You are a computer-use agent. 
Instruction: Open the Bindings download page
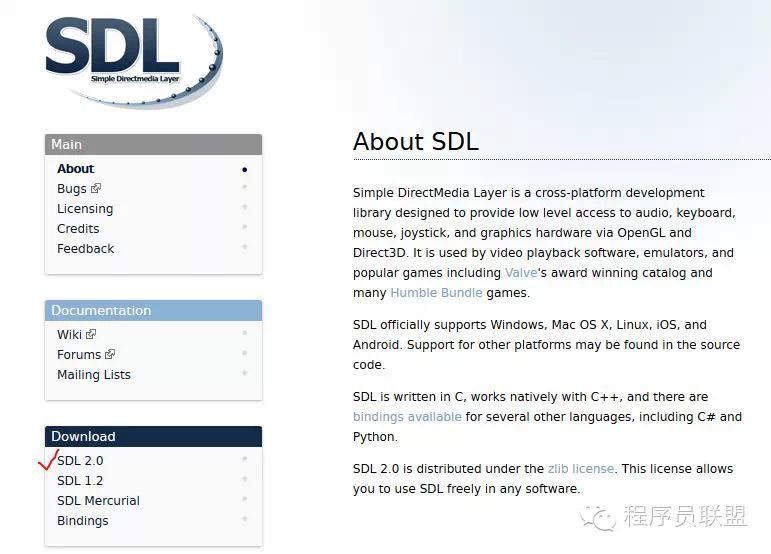click(83, 521)
